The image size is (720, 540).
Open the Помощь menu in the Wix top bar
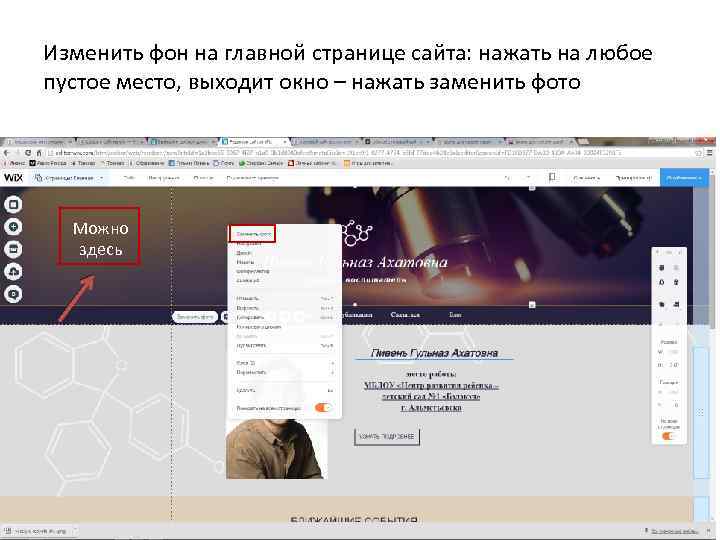[x=202, y=178]
